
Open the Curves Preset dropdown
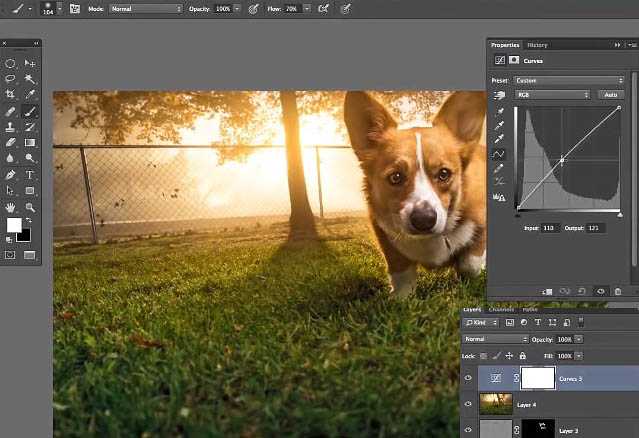click(x=569, y=80)
